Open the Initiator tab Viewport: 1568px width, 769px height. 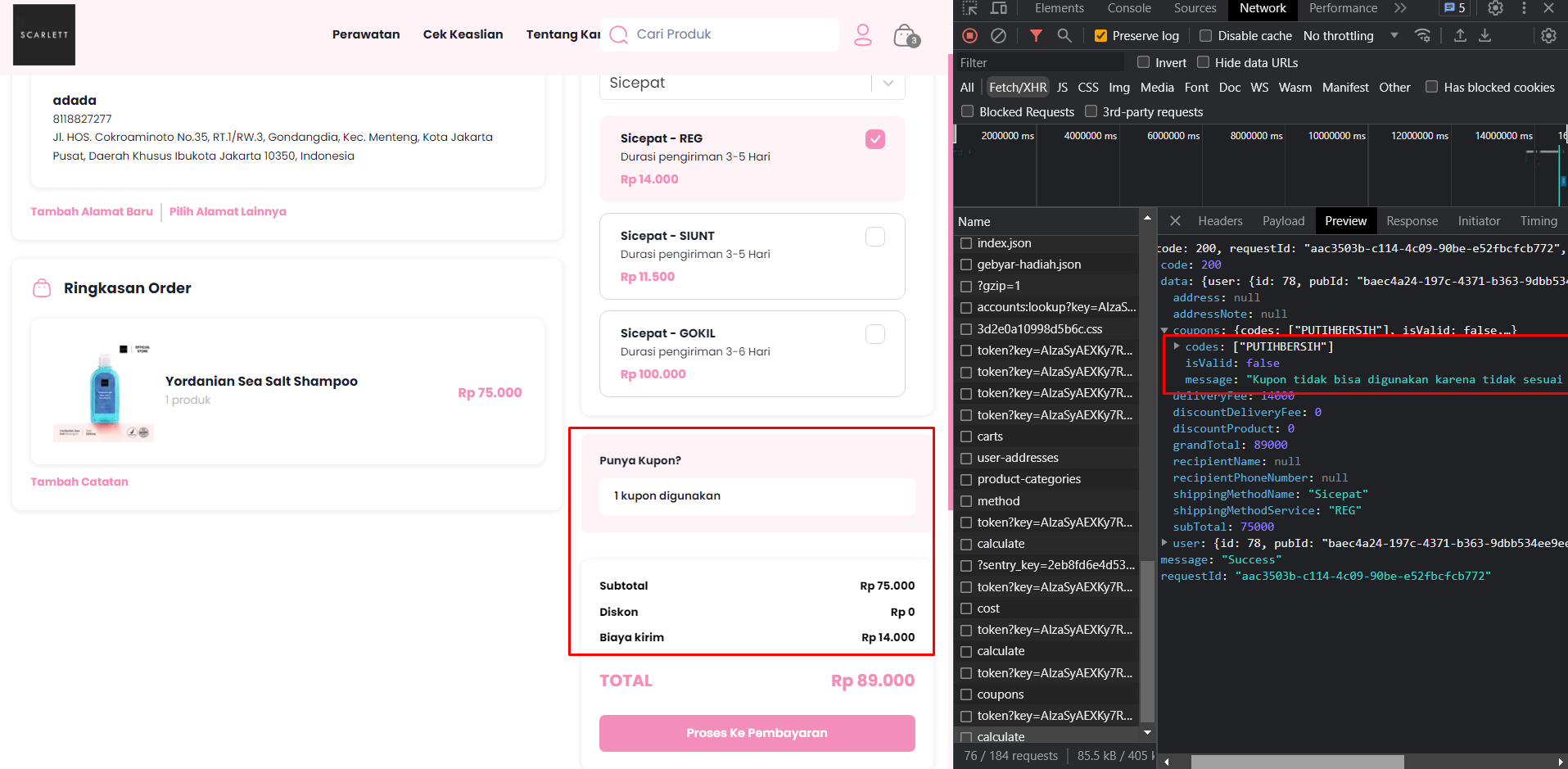[x=1479, y=221]
